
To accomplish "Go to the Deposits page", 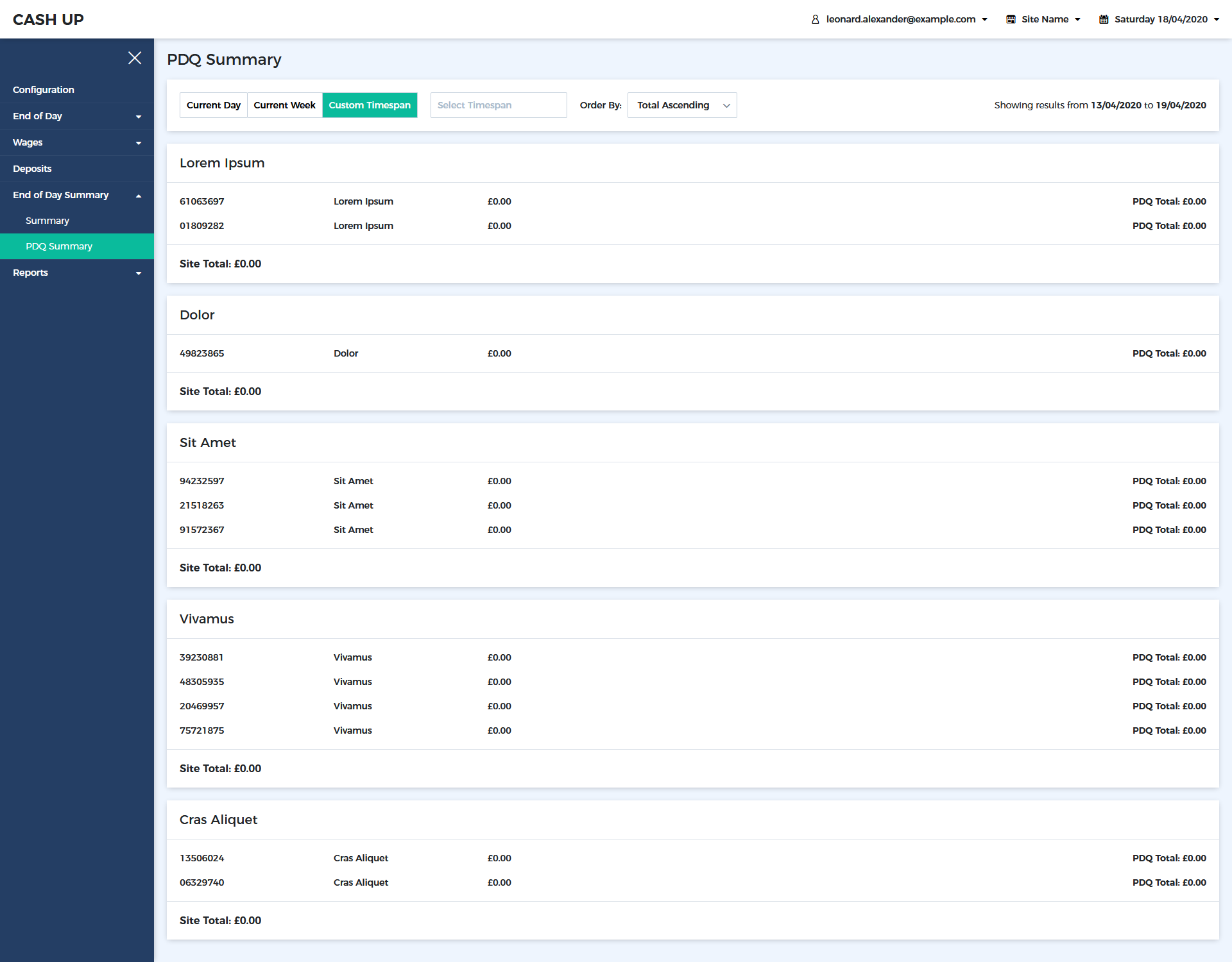I will [x=32, y=169].
